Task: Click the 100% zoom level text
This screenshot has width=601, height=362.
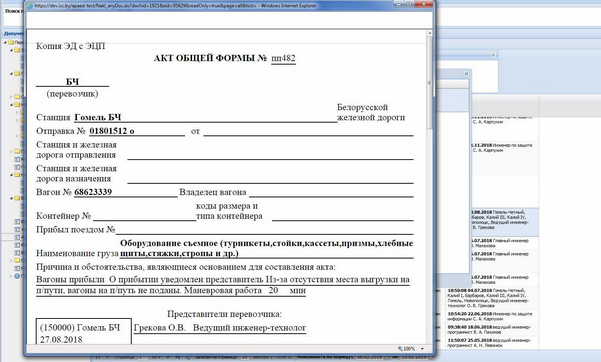Action: [x=409, y=349]
